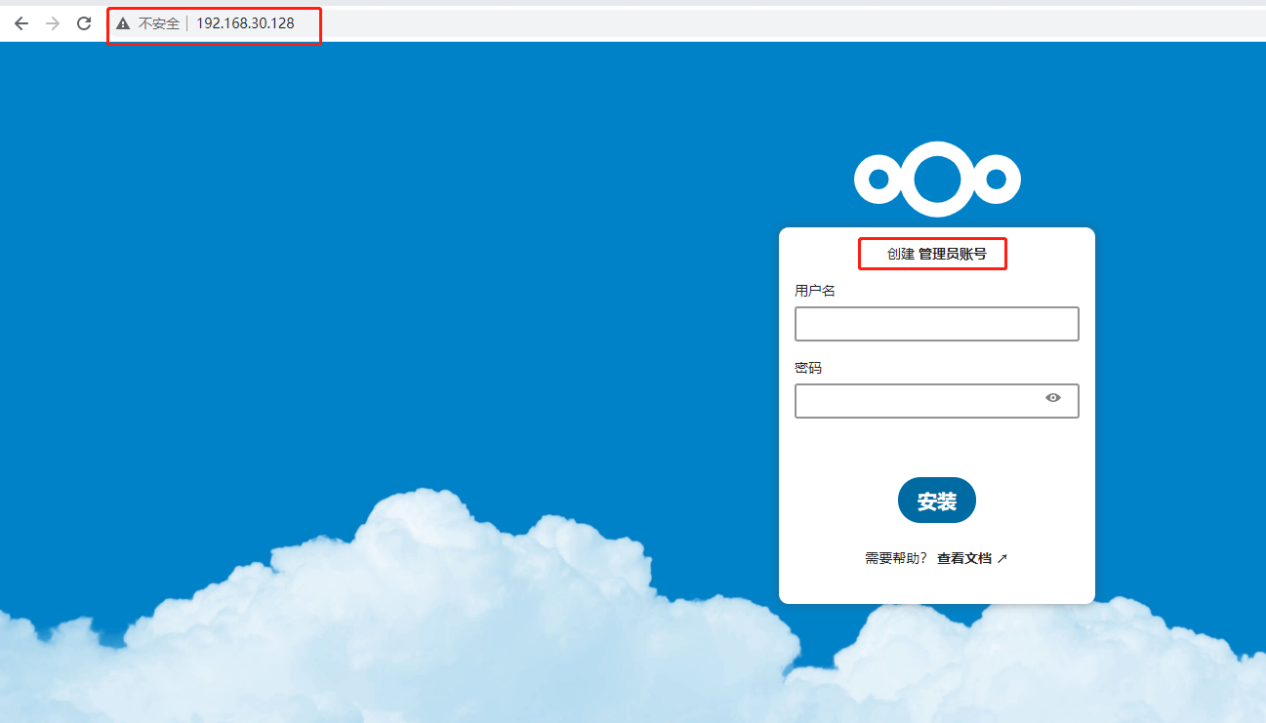Toggle password visibility with the eye icon
Screen dimensions: 1266x723
coord(1053,398)
